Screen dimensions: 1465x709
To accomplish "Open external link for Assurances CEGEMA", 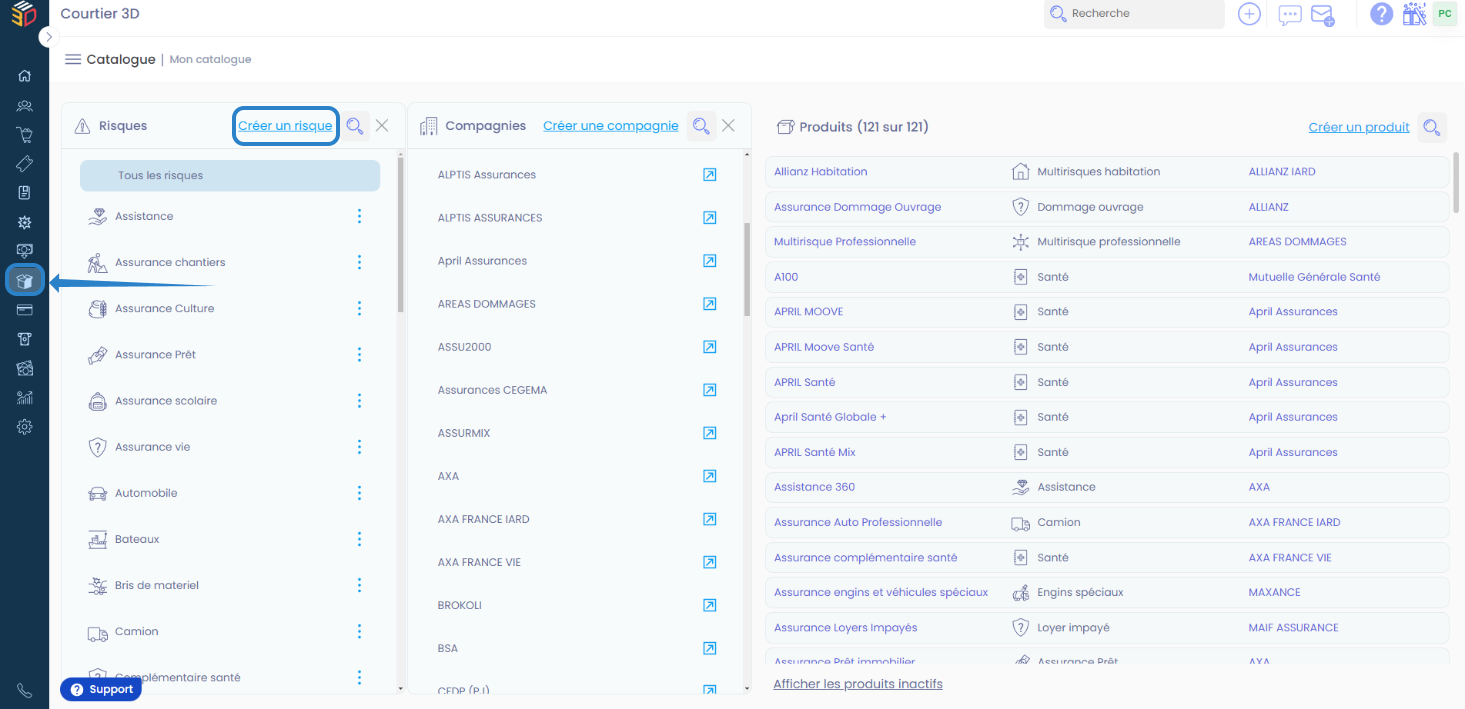I will [709, 390].
